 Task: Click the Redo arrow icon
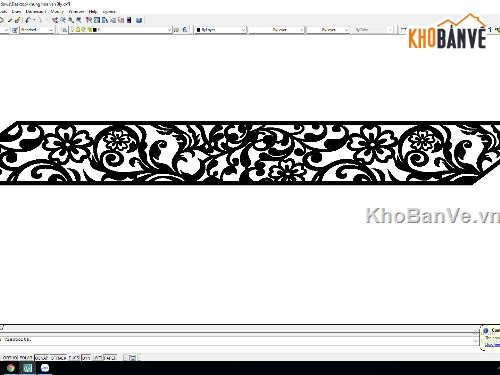40,20
